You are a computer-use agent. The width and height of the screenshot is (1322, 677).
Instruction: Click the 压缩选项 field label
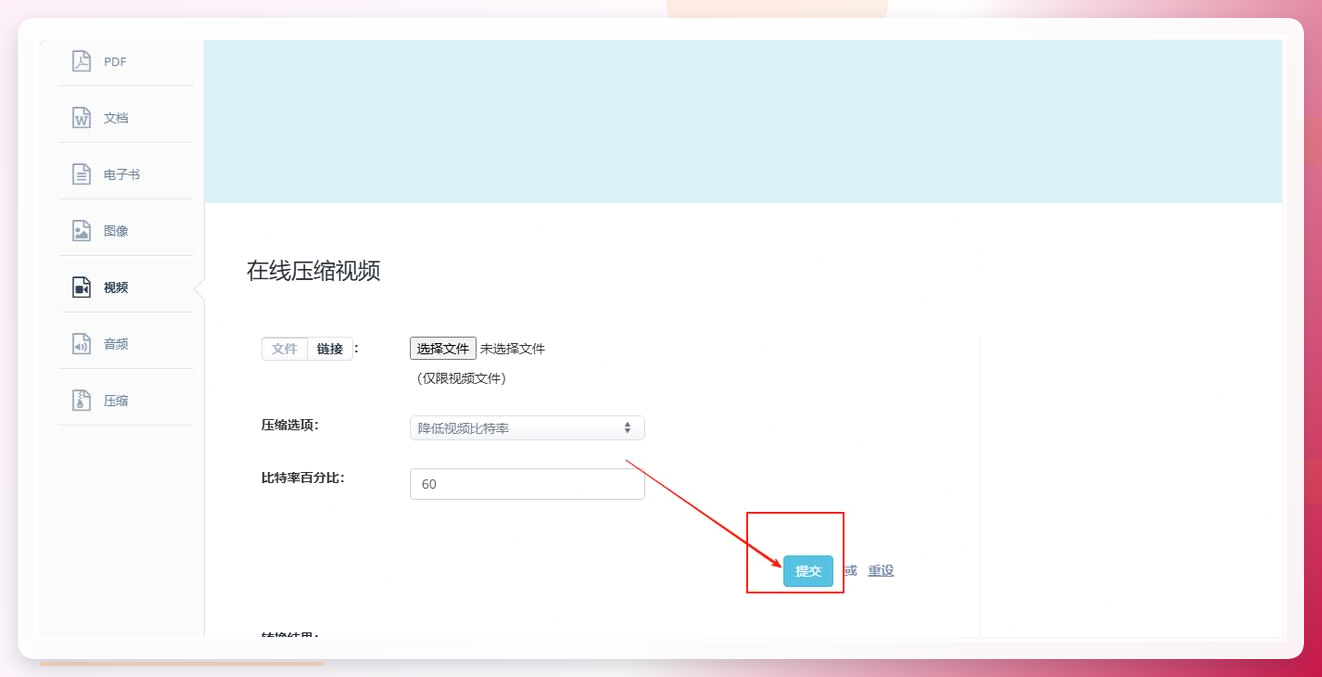pyautogui.click(x=290, y=425)
